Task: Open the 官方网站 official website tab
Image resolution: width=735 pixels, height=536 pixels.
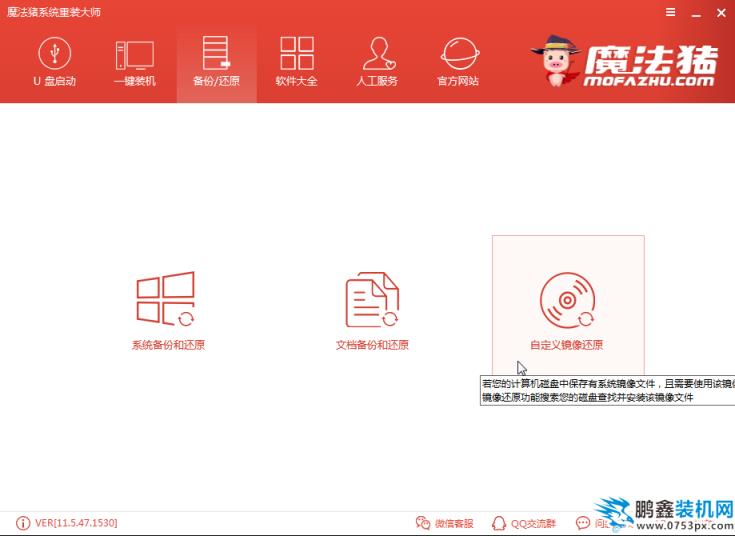Action: (459, 62)
